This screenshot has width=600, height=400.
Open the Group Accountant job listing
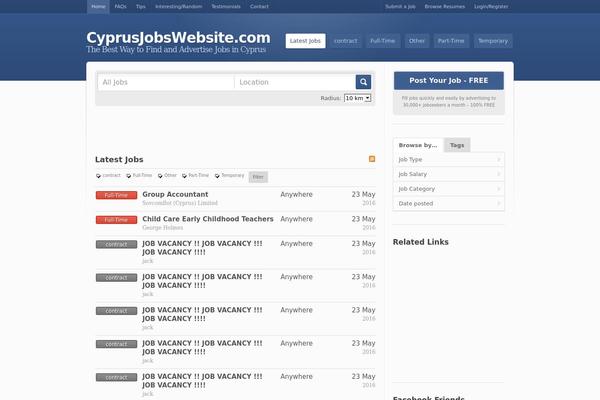[175, 194]
